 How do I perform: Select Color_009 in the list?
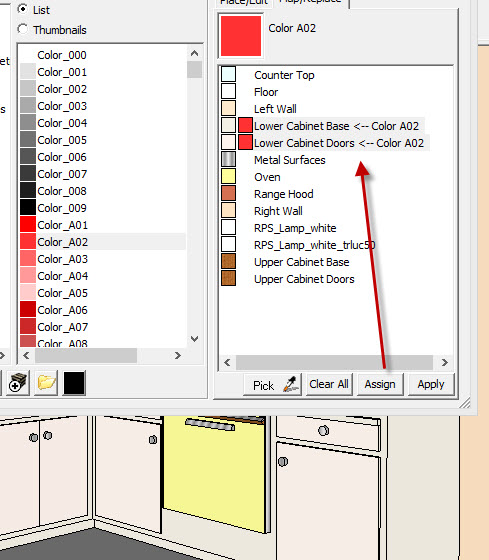coord(102,208)
